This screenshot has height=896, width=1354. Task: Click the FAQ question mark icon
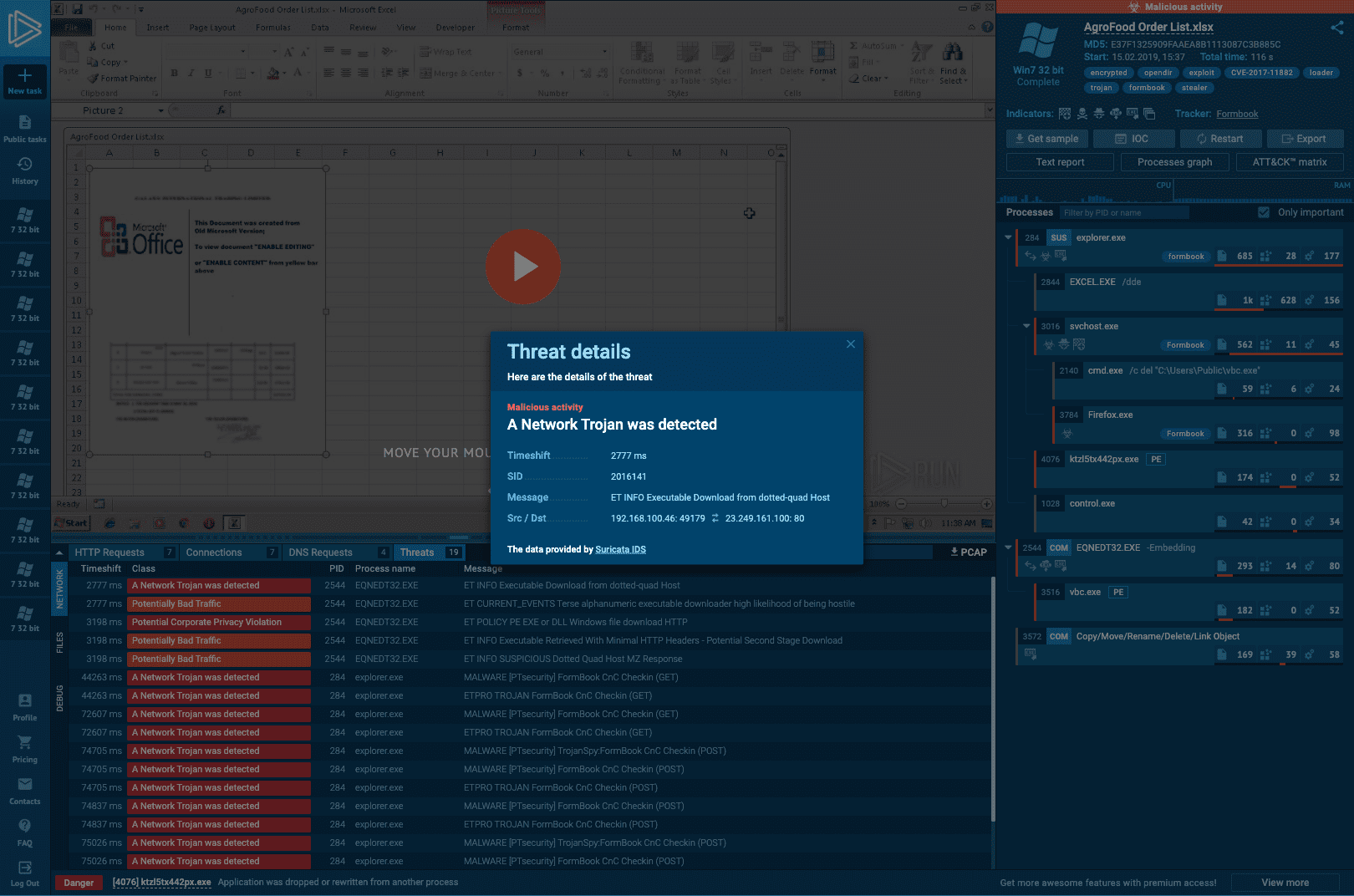coord(25,826)
